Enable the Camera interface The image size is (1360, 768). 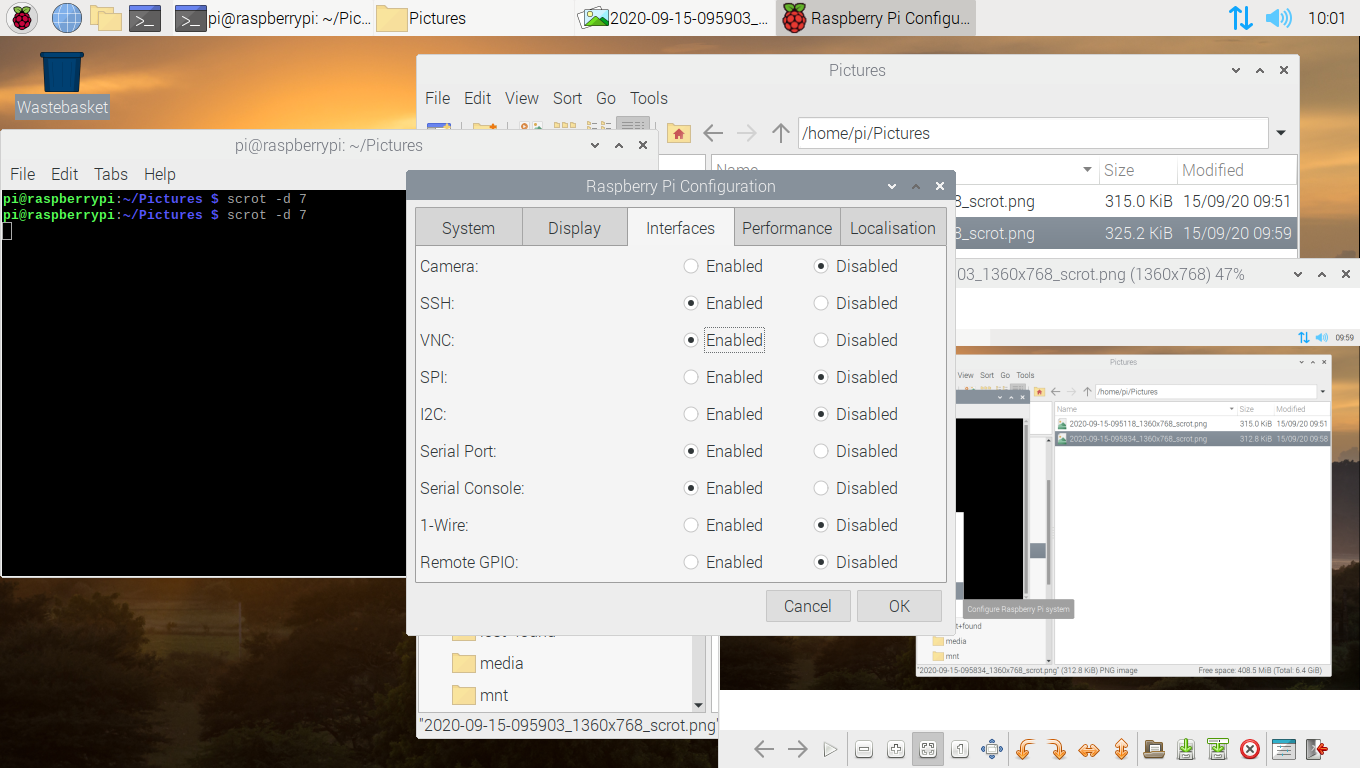691,266
